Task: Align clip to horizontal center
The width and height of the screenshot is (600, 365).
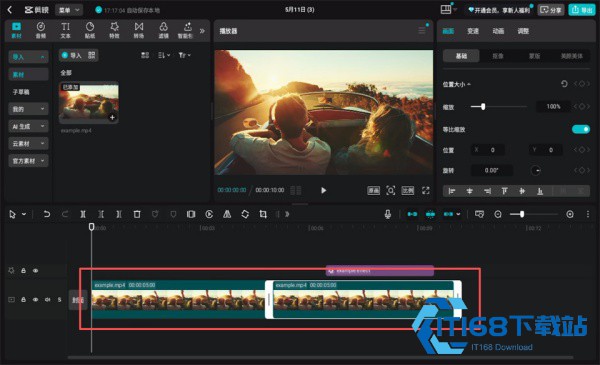Action: tap(470, 191)
